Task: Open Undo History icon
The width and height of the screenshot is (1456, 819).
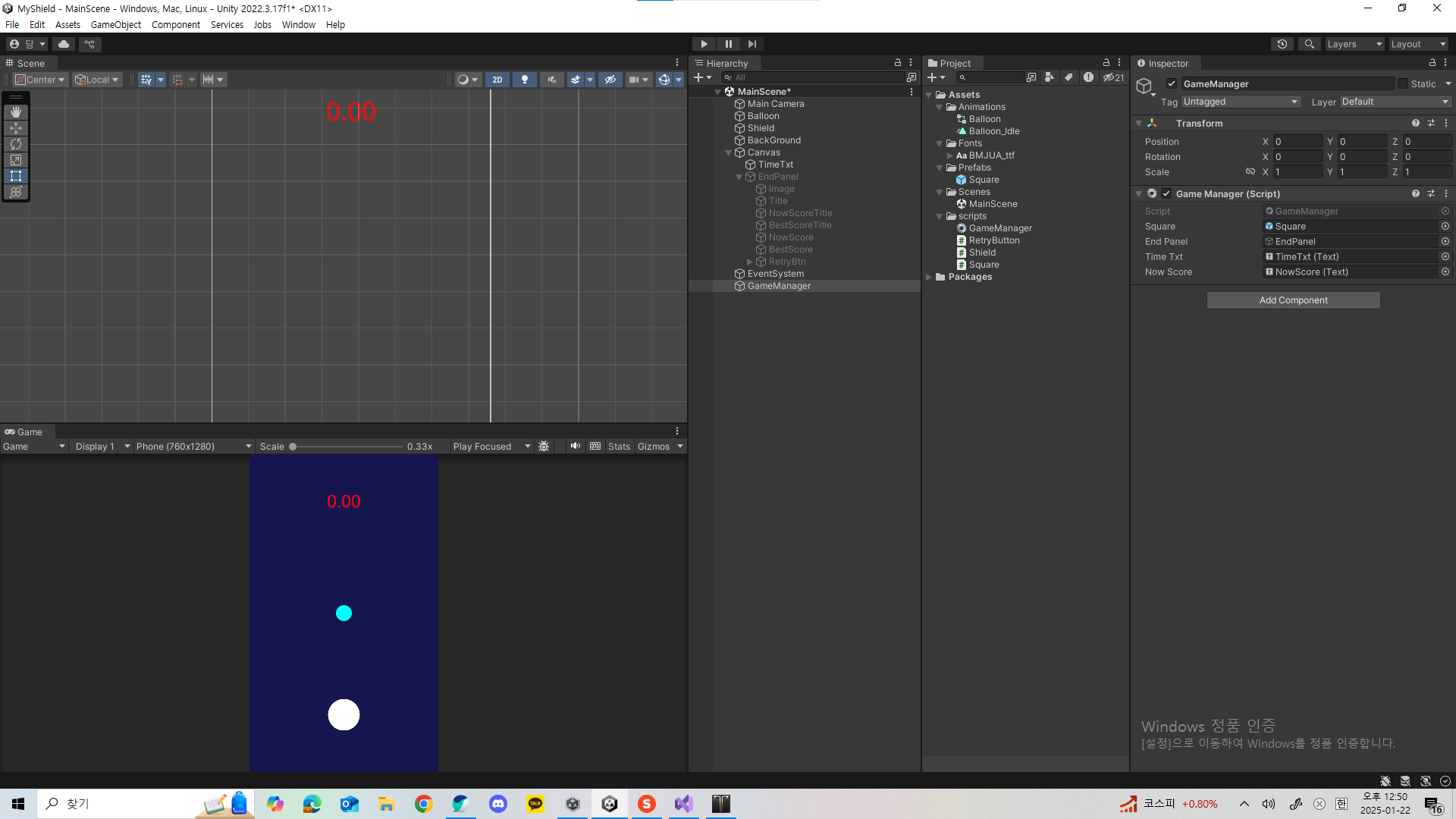Action: pos(1282,44)
